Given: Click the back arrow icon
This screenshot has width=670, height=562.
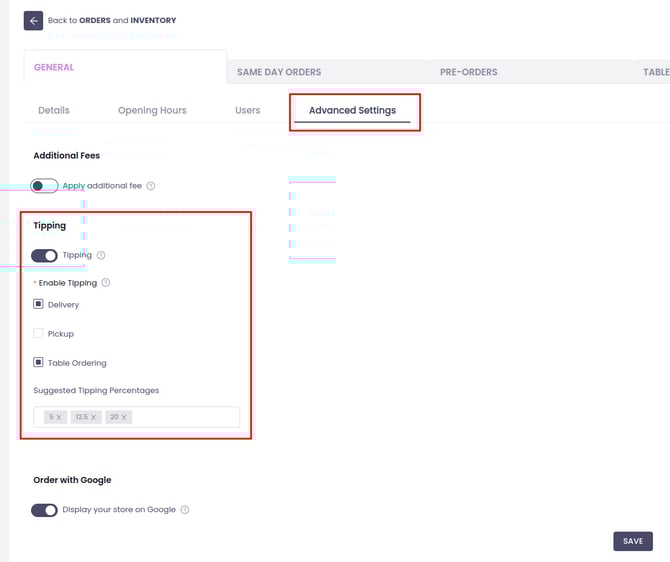Looking at the screenshot, I should (x=33, y=20).
